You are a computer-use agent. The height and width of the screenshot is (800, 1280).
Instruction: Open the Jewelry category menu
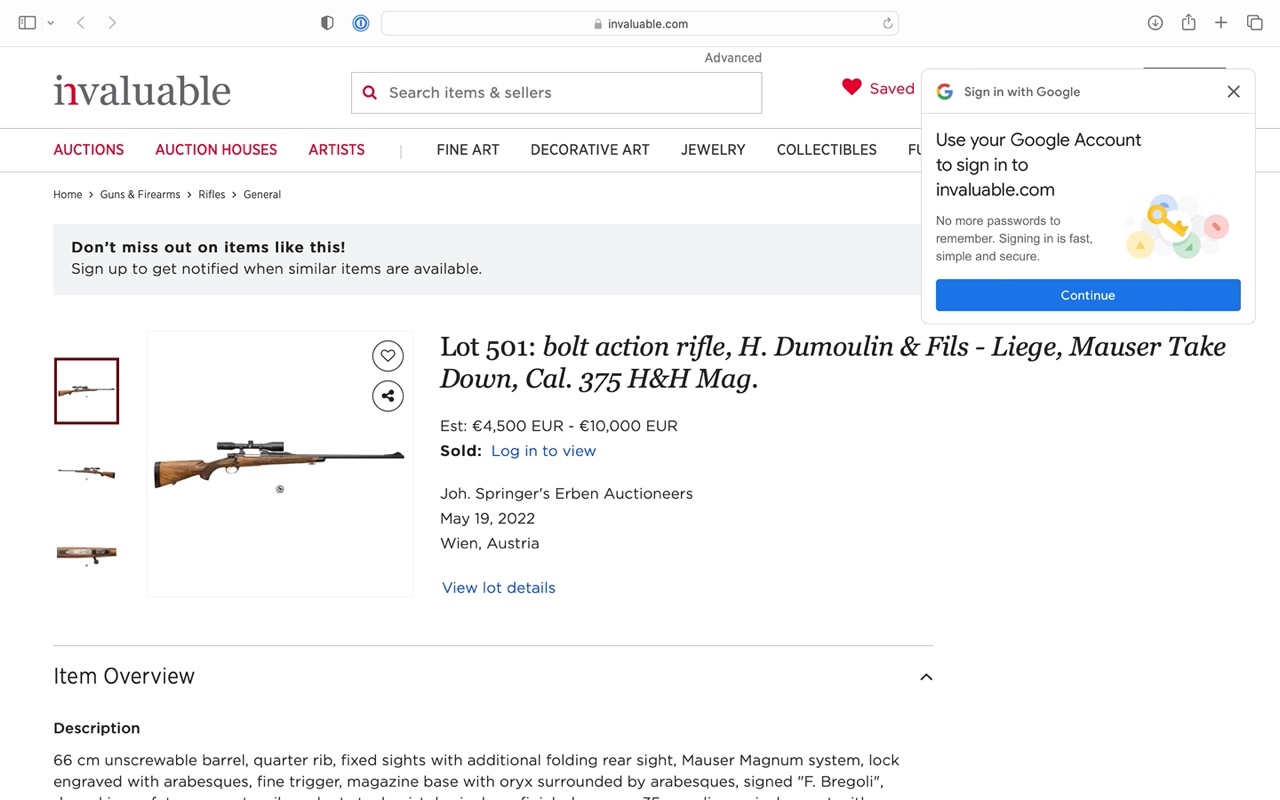tap(713, 150)
